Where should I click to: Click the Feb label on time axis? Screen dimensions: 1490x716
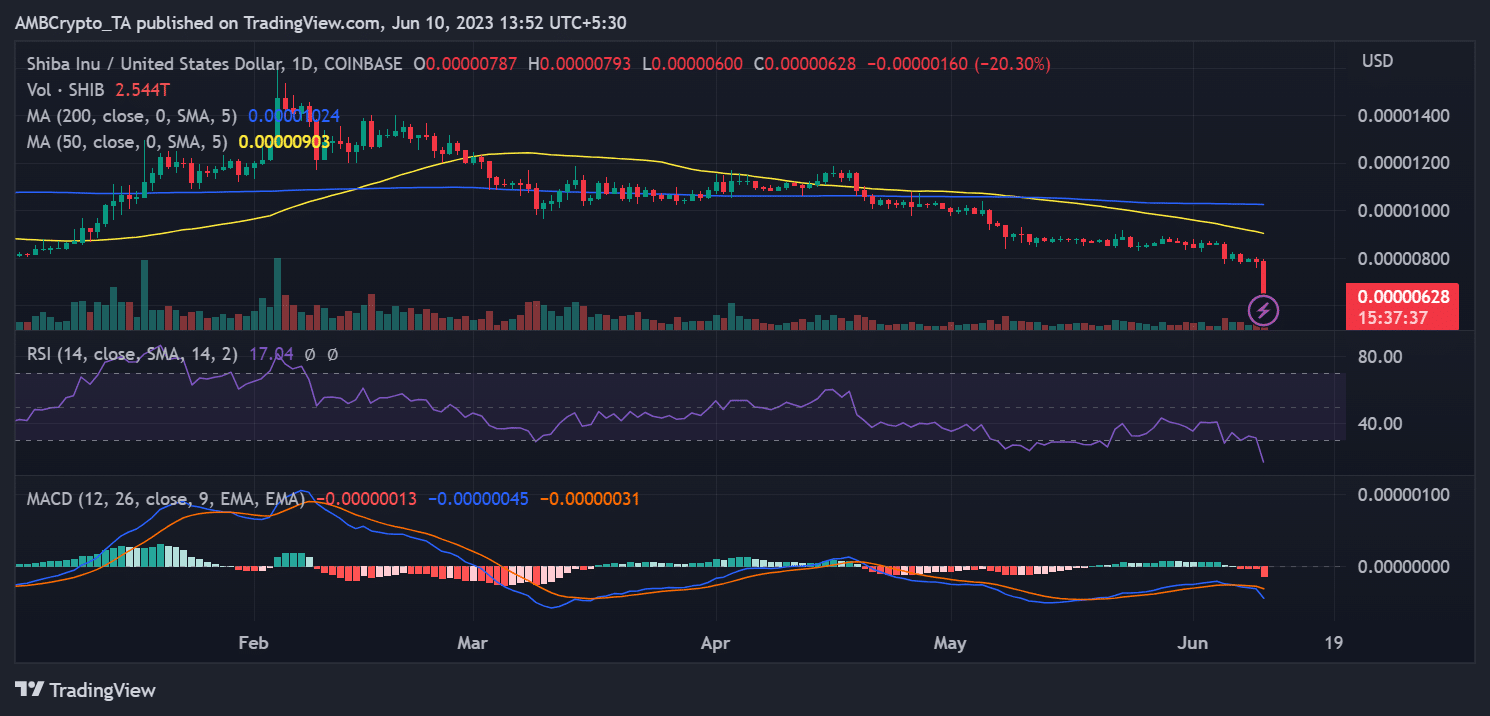[x=256, y=643]
